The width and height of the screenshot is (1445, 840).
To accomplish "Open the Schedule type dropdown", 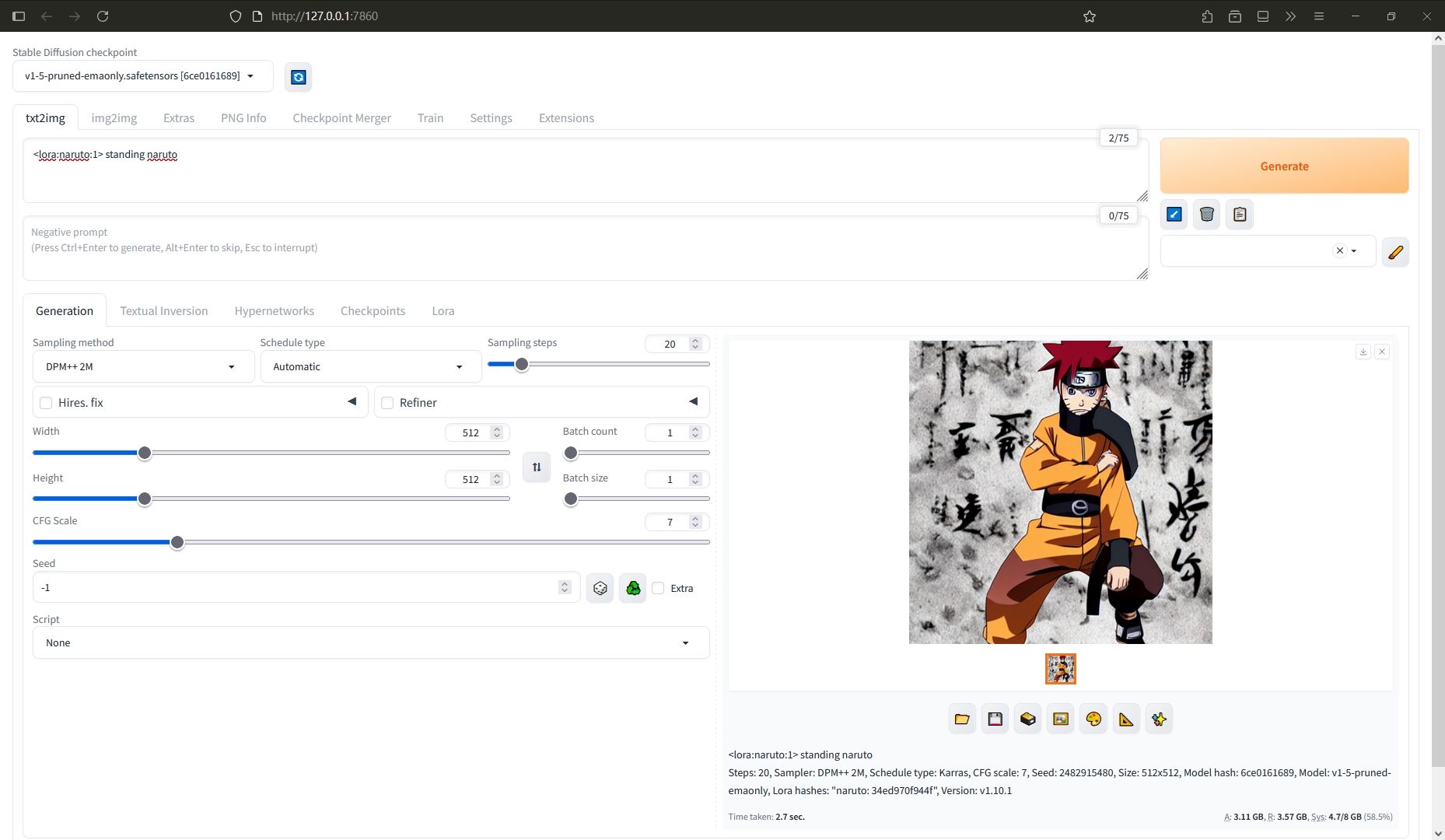I will [x=371, y=366].
